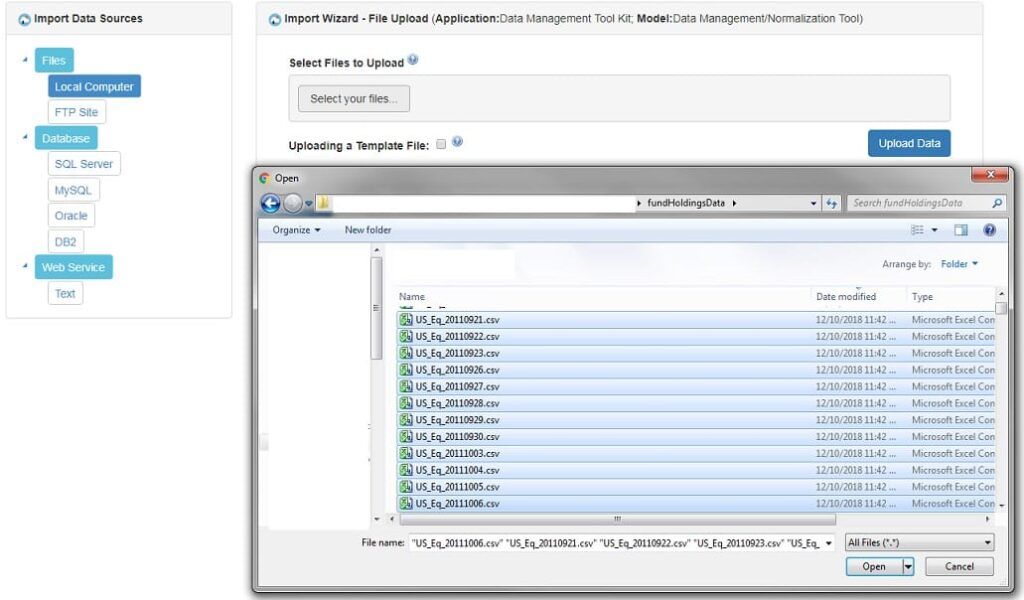Click the horizontal scrollbar under the file list

[x=617, y=519]
